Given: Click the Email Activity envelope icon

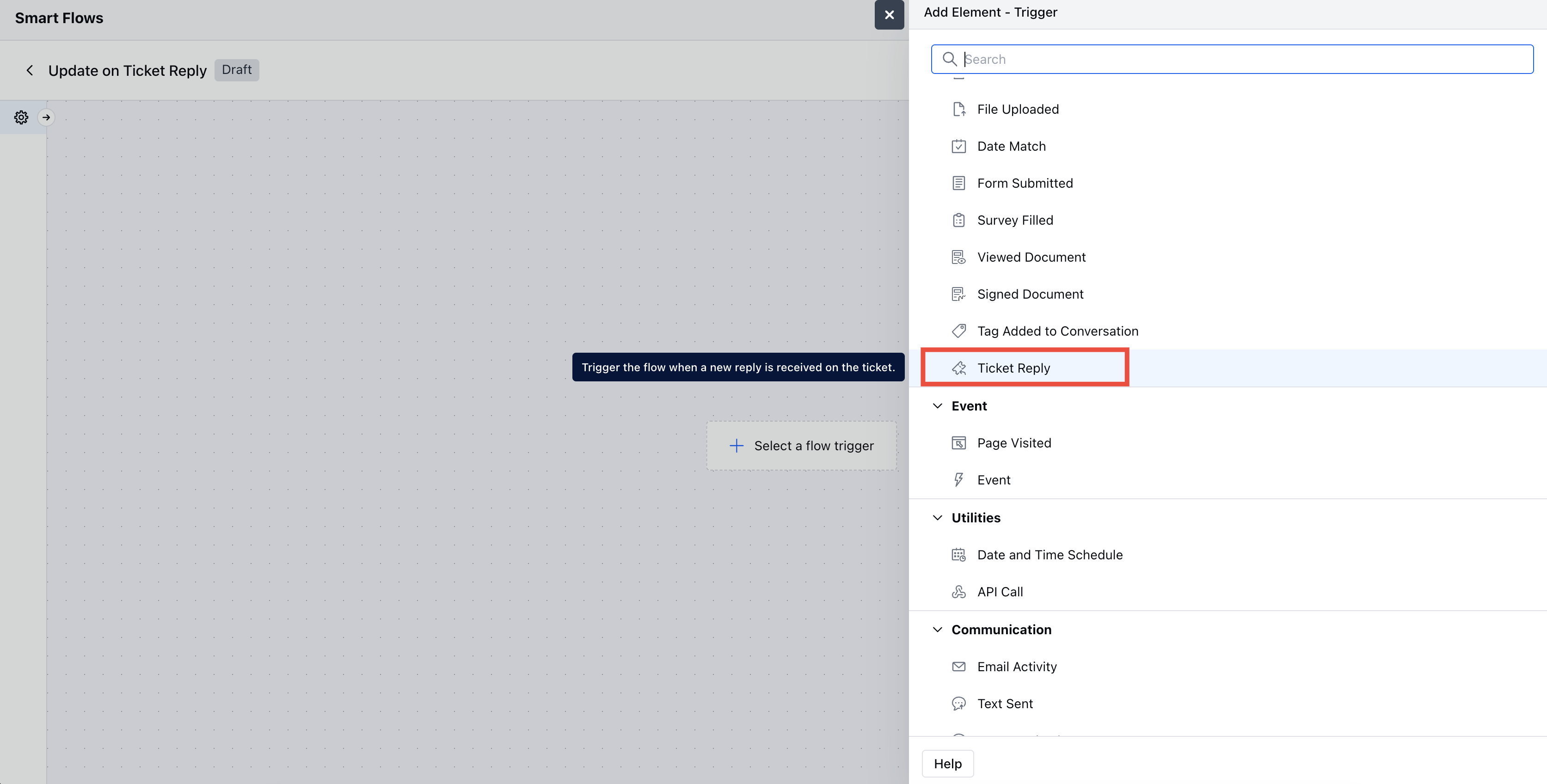Looking at the screenshot, I should pos(959,667).
